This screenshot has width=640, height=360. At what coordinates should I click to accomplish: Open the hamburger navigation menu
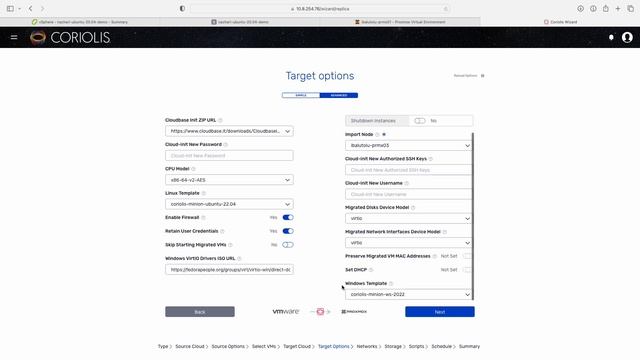point(14,37)
